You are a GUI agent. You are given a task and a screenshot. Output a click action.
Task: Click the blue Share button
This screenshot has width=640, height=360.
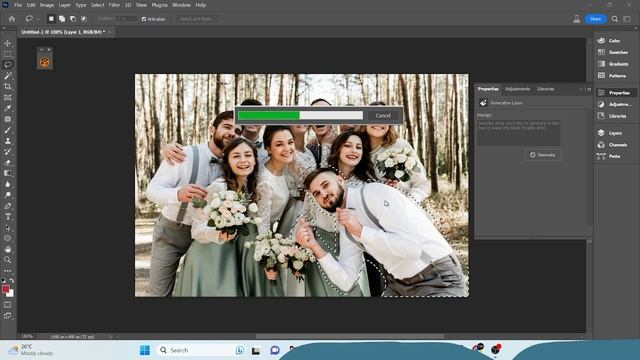(x=596, y=19)
